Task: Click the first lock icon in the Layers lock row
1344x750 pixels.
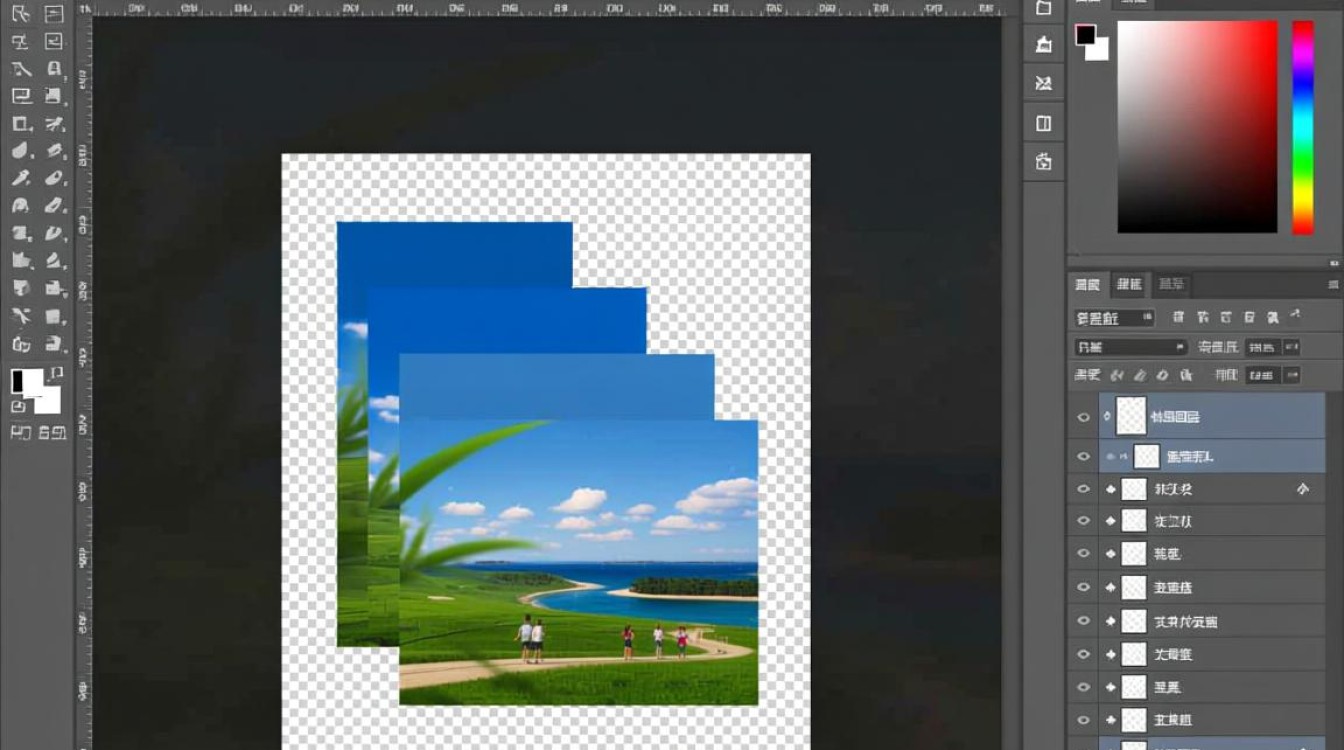Action: click(1118, 375)
